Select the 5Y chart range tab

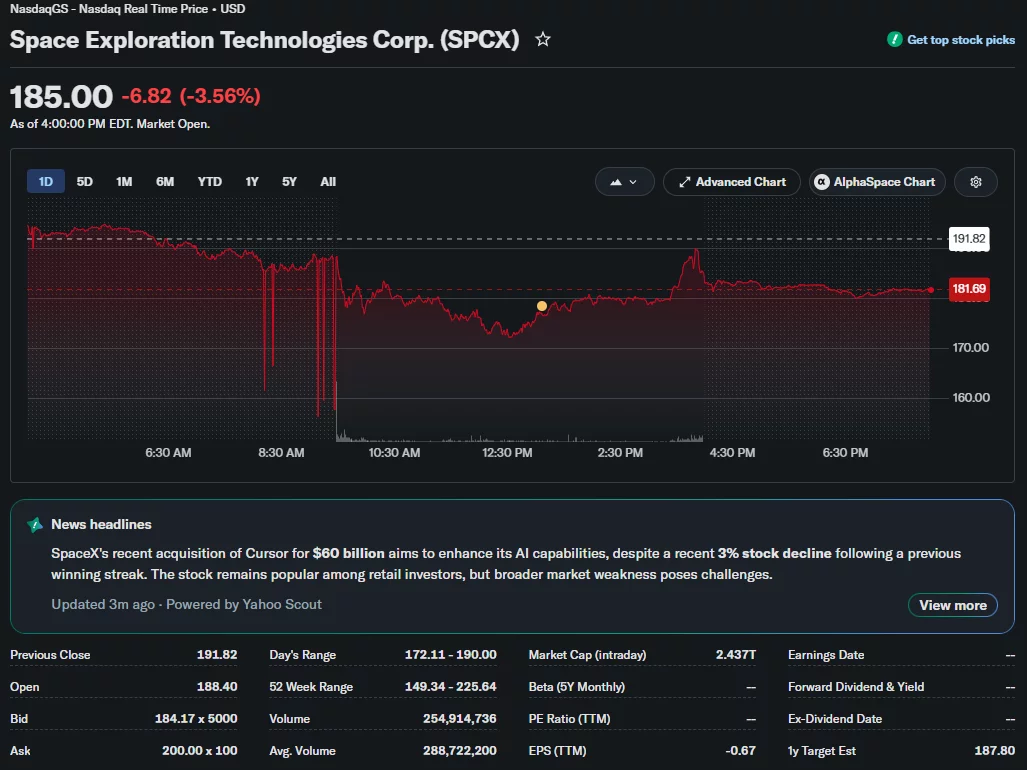point(289,181)
